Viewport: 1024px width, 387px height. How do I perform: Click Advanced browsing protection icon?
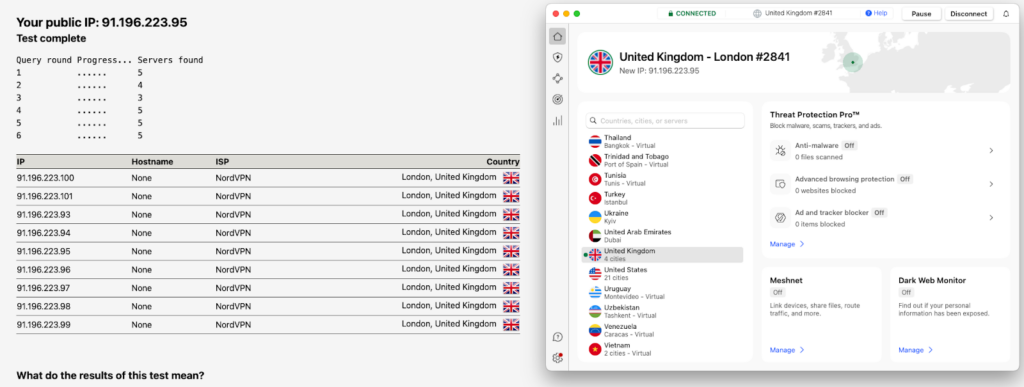(780, 184)
